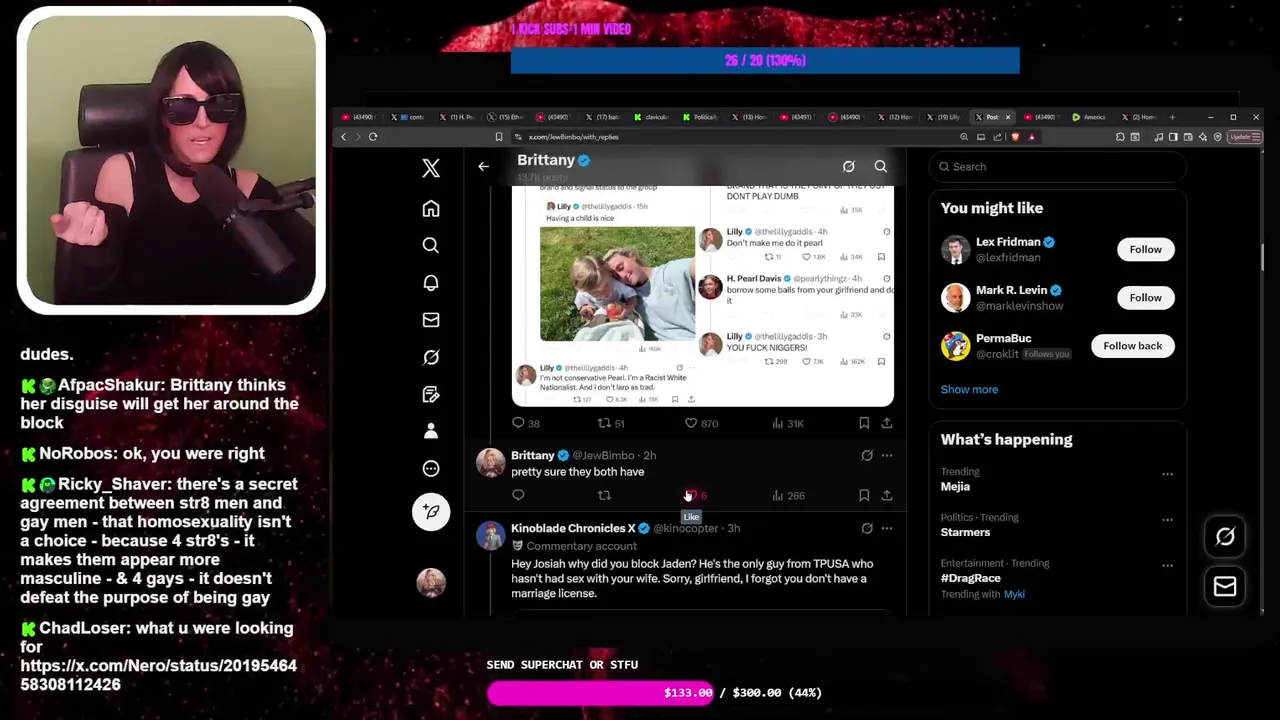Select the active "Post" browser tab

pos(990,117)
